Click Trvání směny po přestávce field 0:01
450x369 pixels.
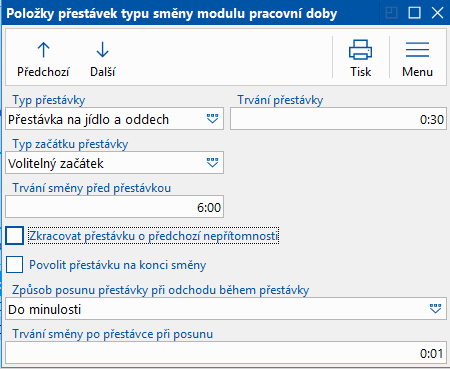[x=226, y=353]
